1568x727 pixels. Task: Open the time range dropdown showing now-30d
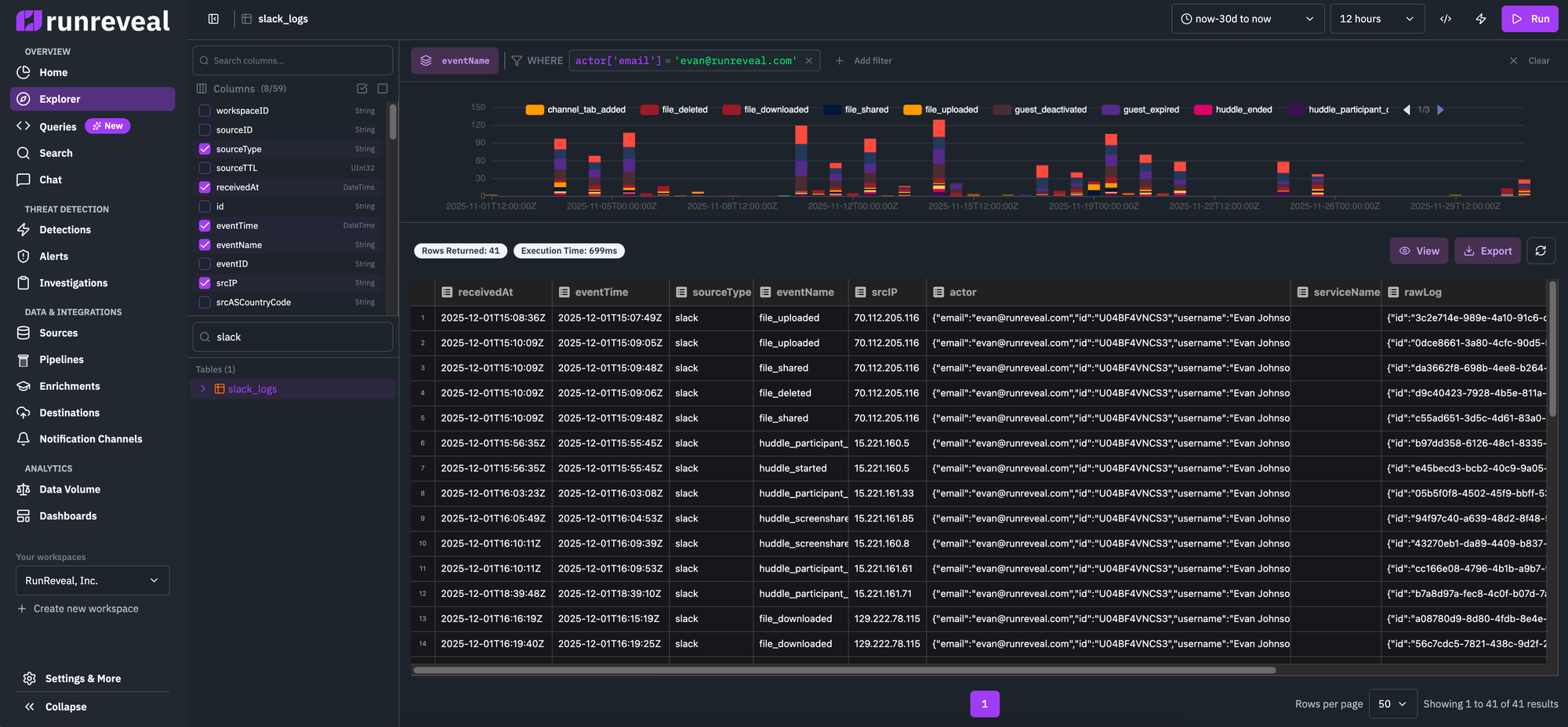pos(1247,18)
